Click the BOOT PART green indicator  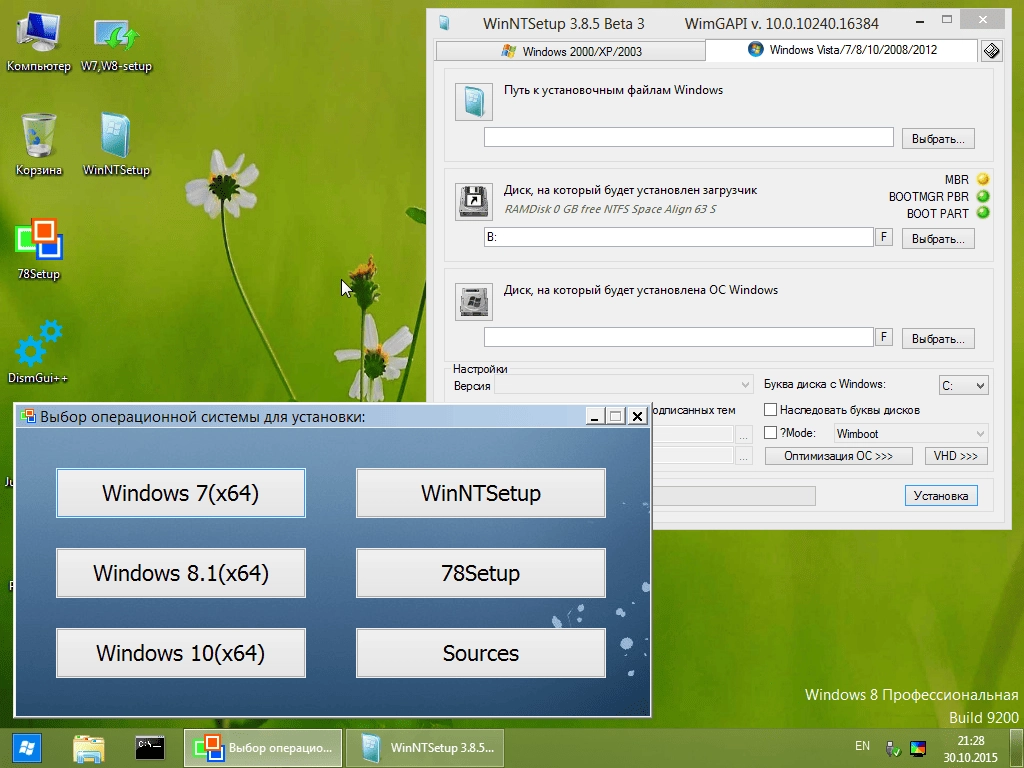pyautogui.click(x=983, y=213)
